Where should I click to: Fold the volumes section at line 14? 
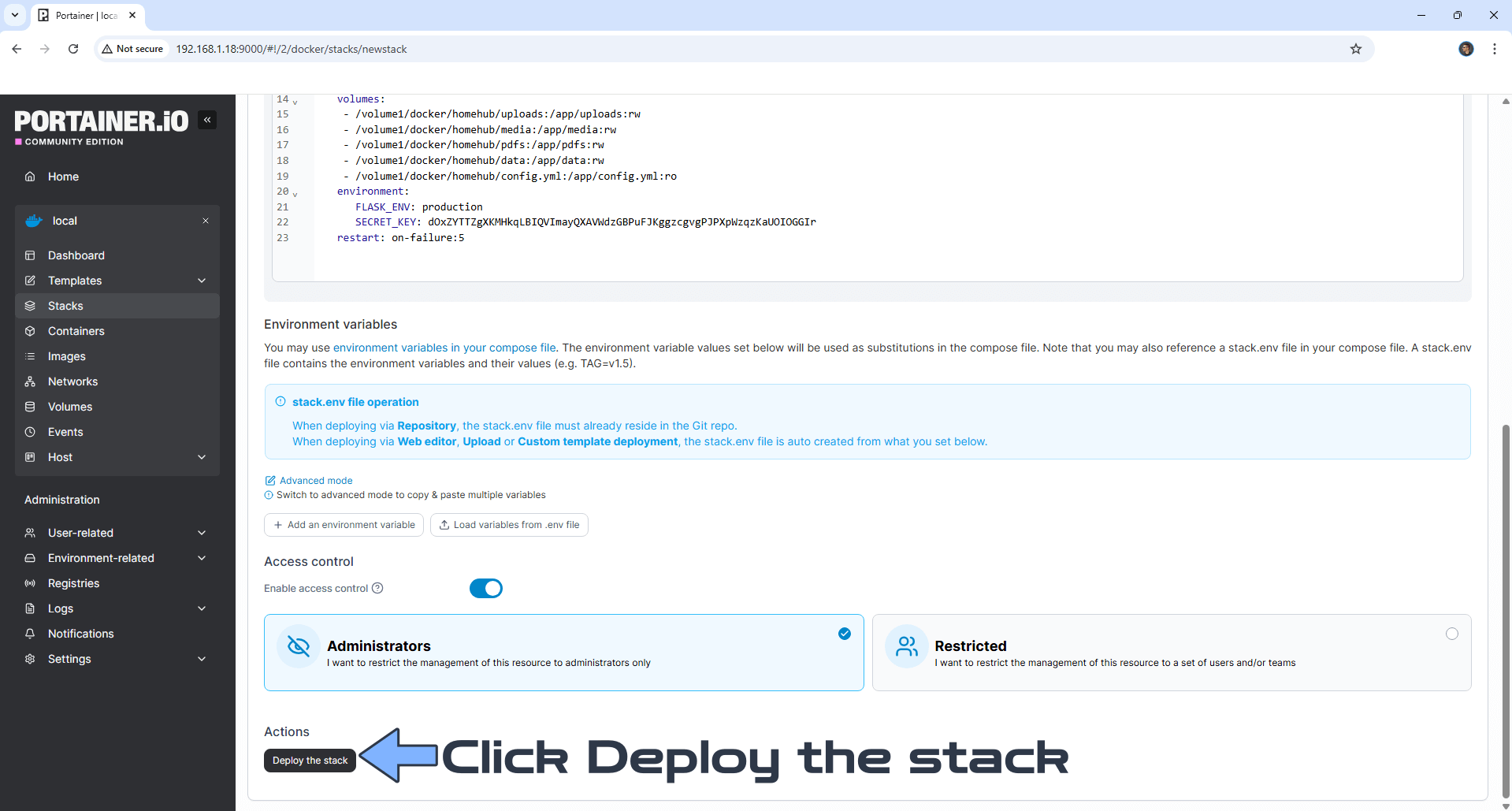(x=295, y=102)
